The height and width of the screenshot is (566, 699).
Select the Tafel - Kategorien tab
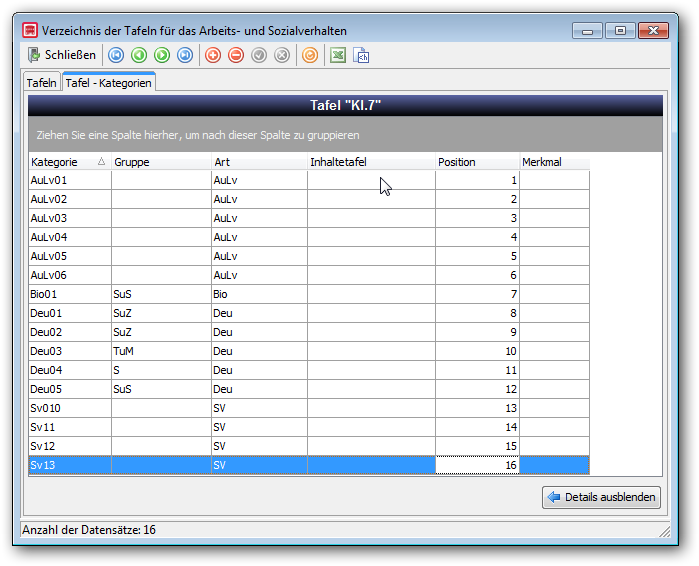pyautogui.click(x=109, y=82)
